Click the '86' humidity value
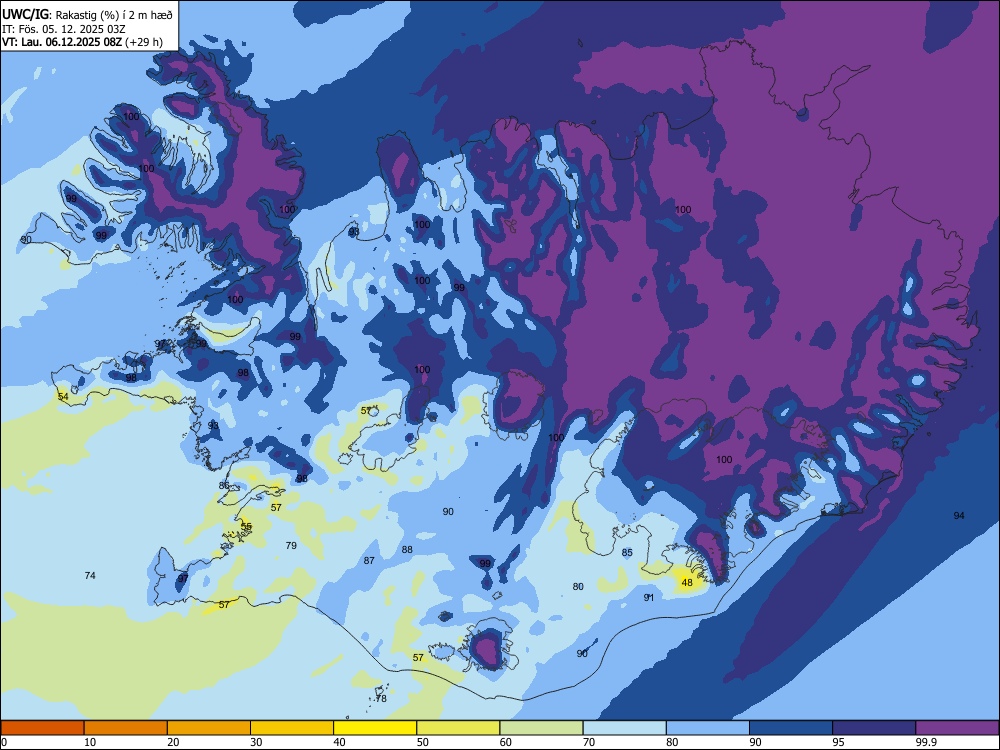 click(224, 485)
